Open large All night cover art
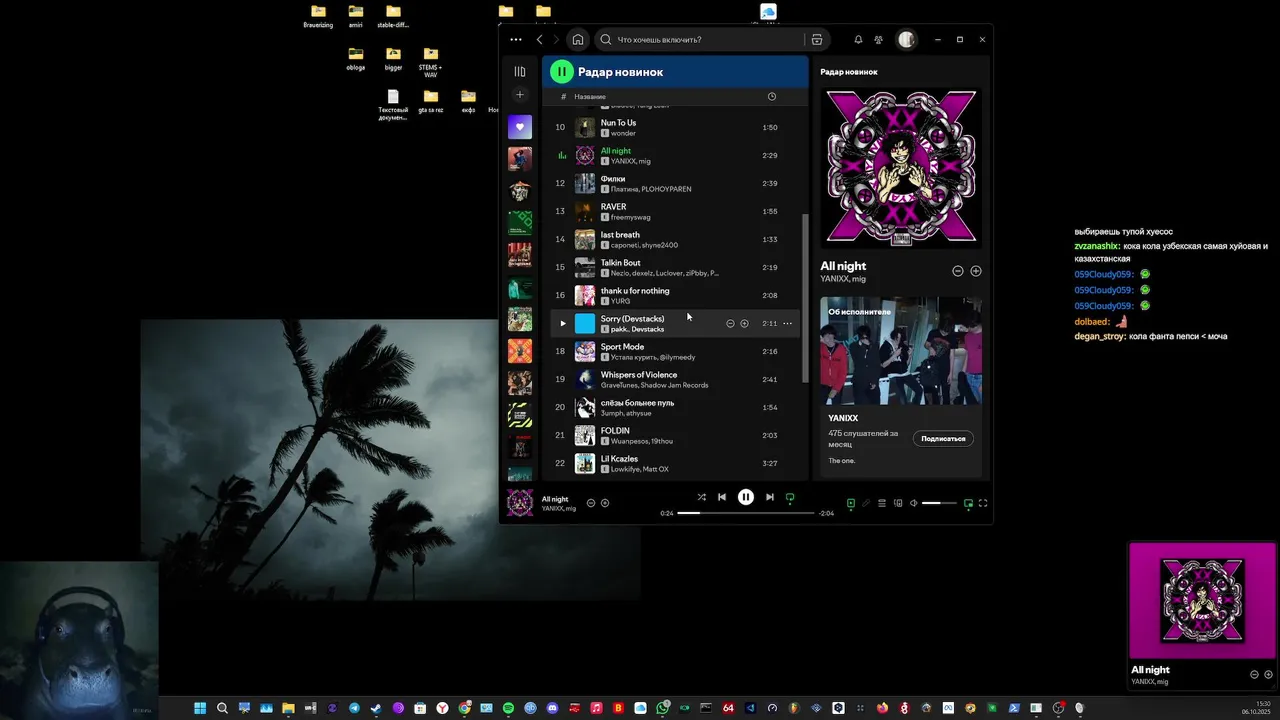Viewport: 1280px width, 720px height. tap(901, 168)
